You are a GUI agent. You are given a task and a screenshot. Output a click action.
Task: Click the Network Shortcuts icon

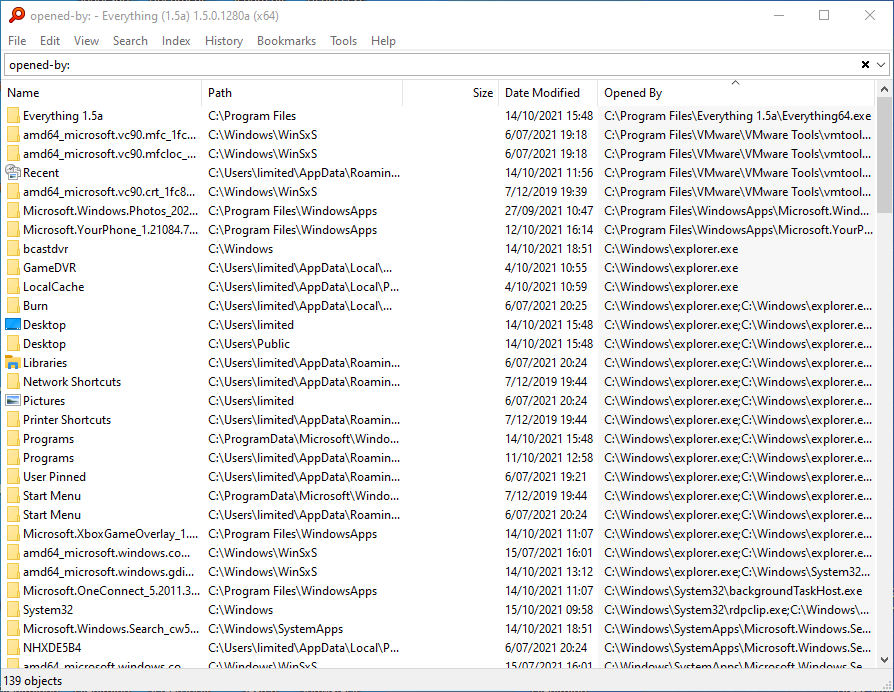pos(13,381)
